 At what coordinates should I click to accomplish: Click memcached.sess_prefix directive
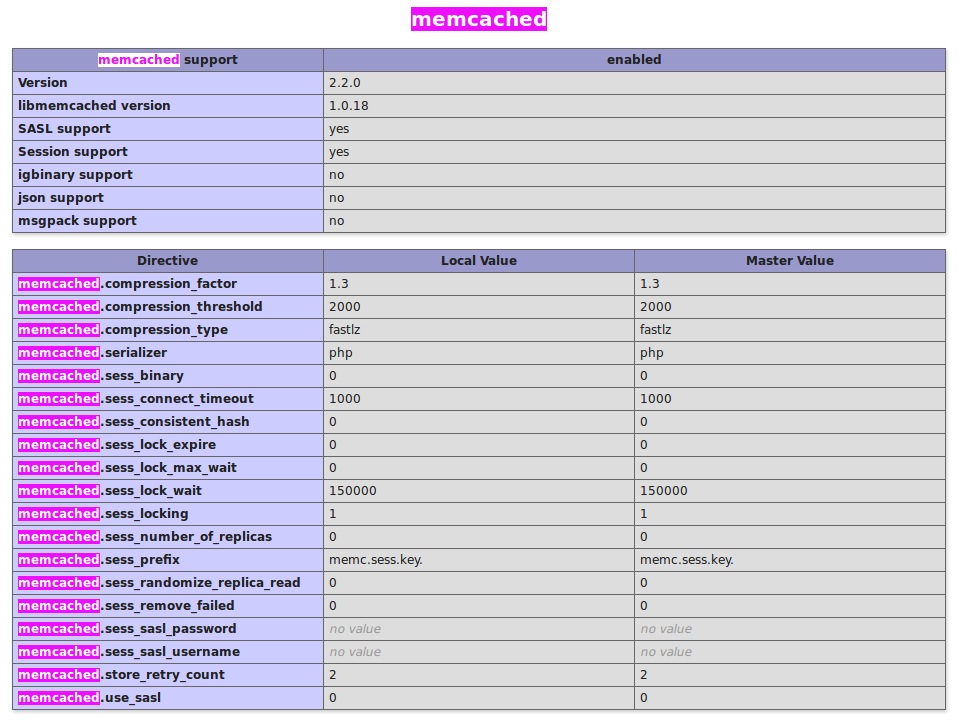click(x=99, y=559)
